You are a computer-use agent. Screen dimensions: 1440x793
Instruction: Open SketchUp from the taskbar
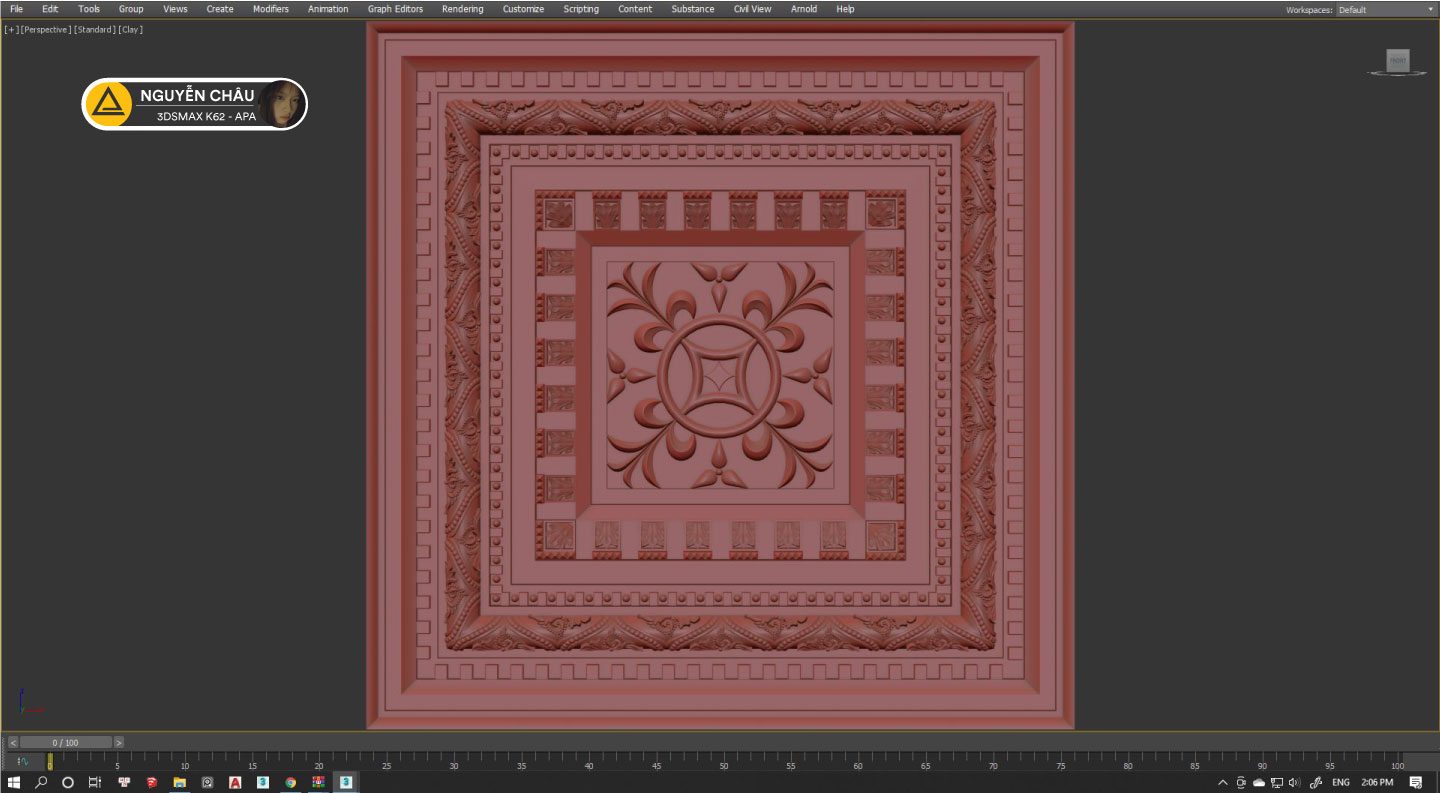pyautogui.click(x=151, y=782)
